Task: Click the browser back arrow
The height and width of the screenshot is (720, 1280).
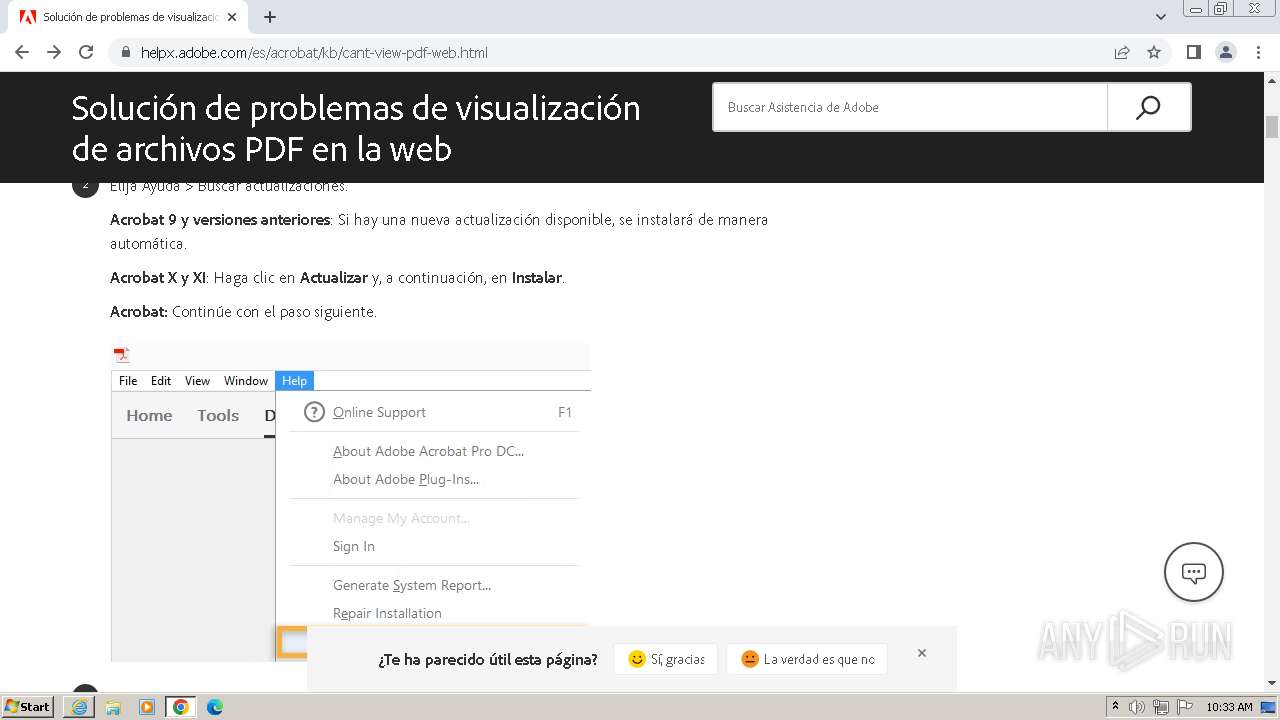Action: [x=22, y=52]
